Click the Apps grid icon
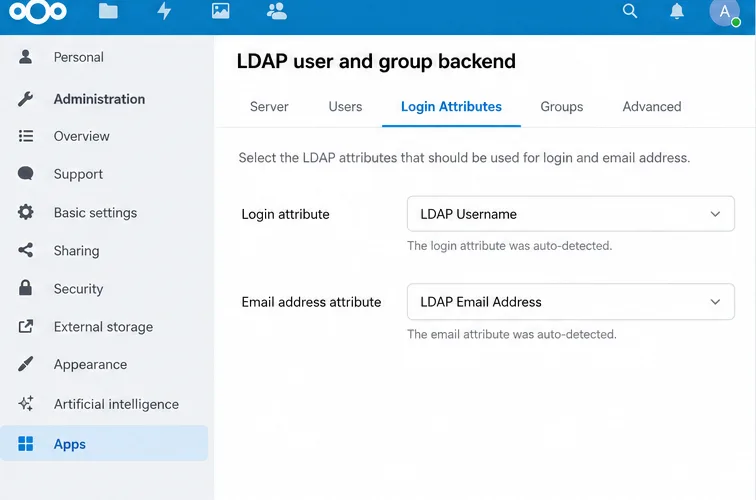 point(26,444)
